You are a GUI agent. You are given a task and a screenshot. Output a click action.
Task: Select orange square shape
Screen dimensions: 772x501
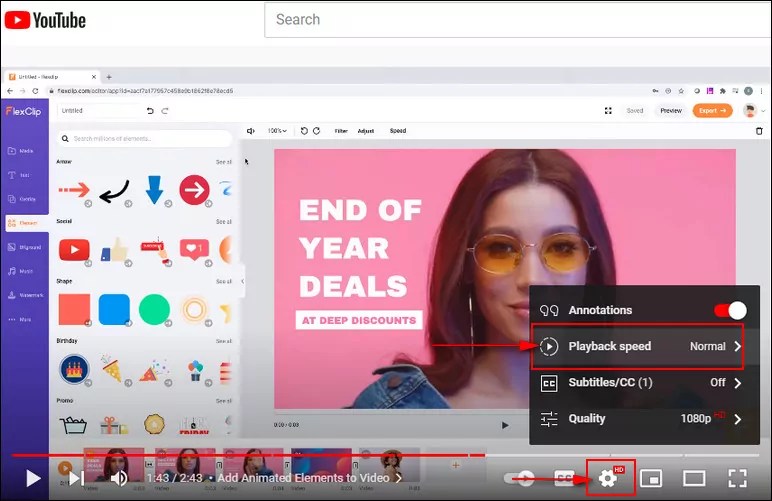(x=74, y=310)
